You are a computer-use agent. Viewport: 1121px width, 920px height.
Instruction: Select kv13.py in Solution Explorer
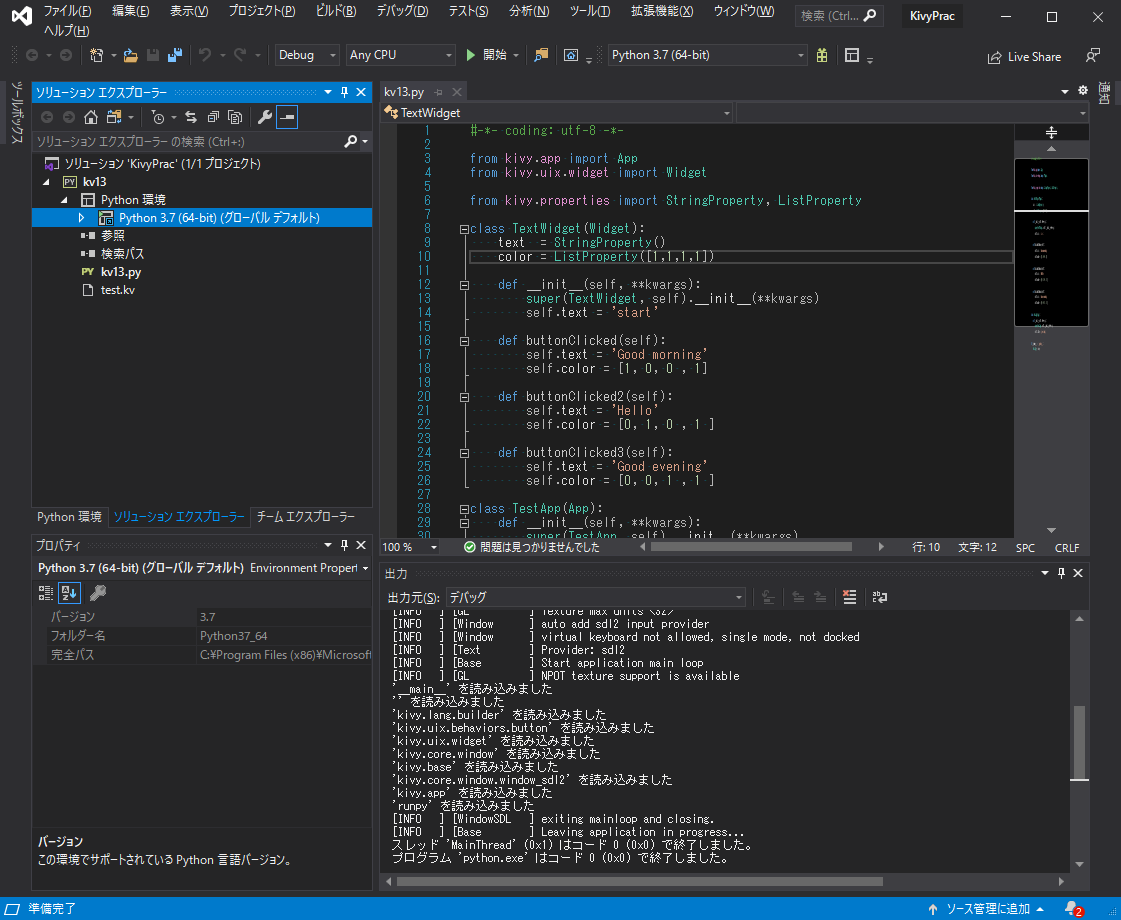[x=121, y=272]
